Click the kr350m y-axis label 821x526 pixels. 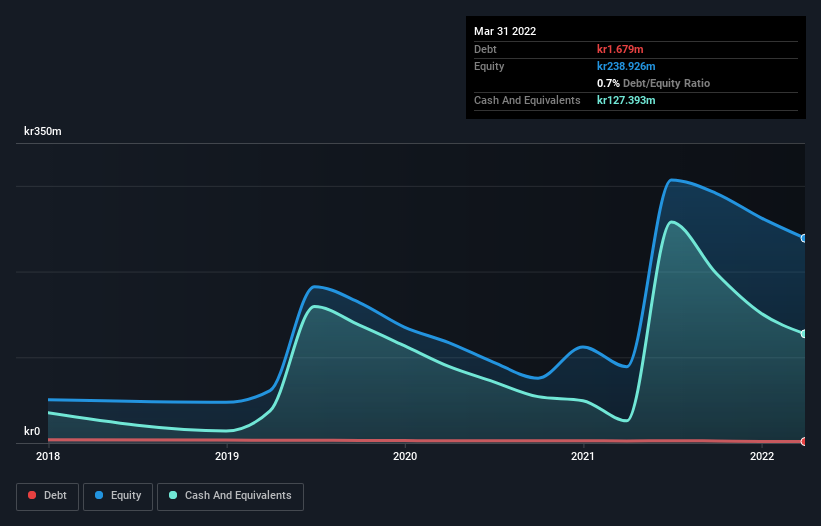point(43,131)
